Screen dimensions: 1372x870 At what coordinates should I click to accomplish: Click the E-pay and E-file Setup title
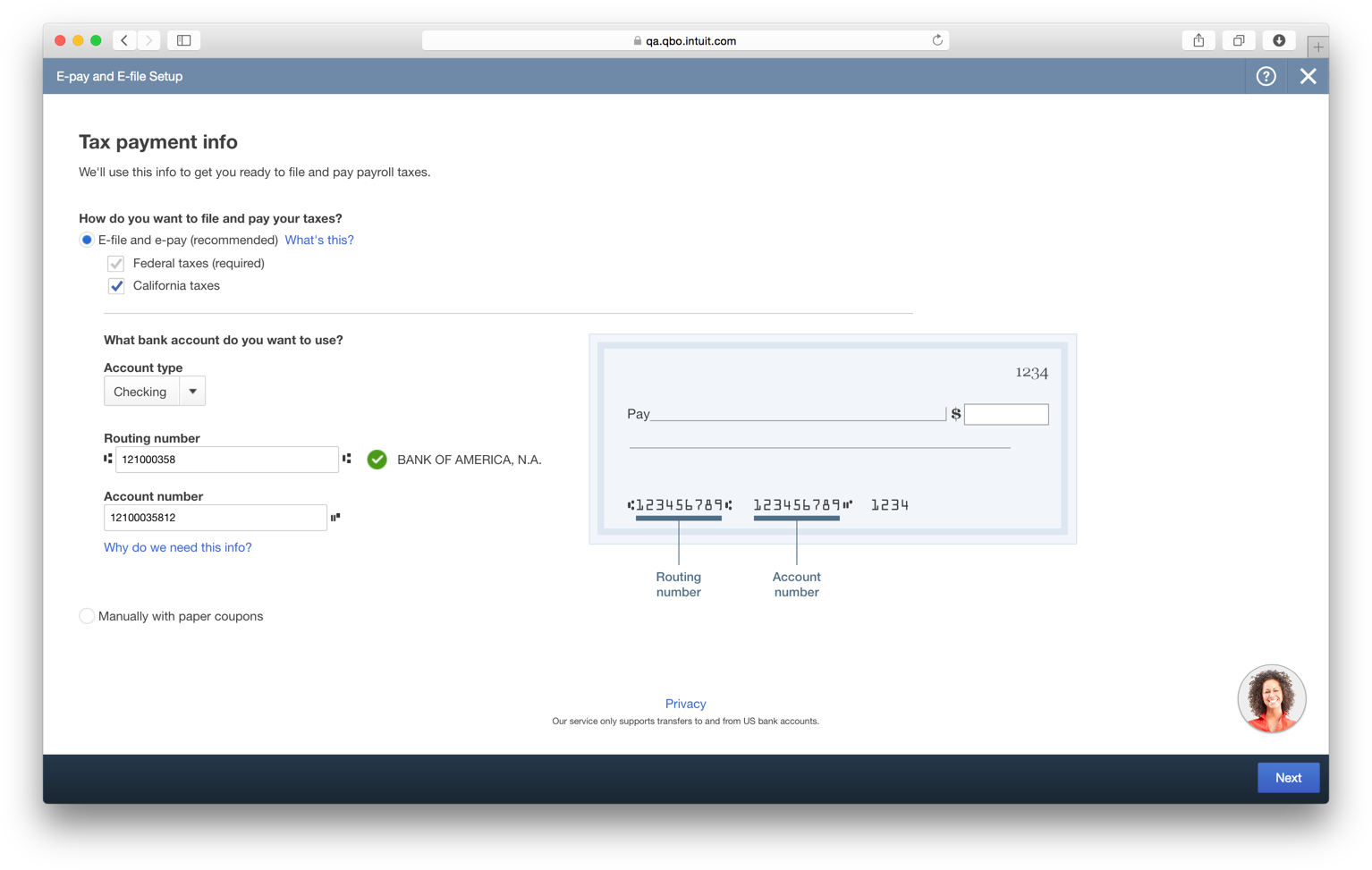120,76
